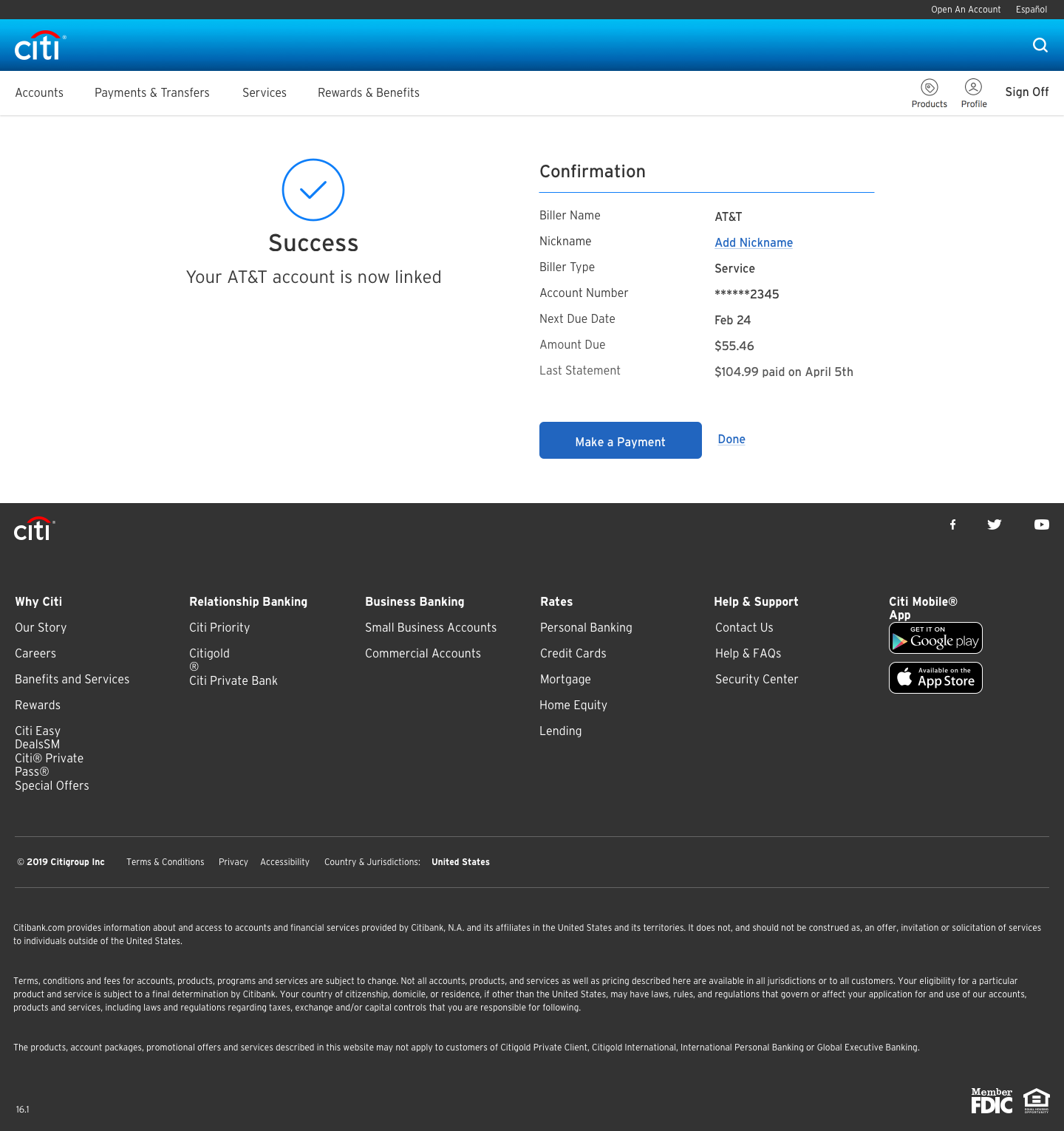
Task: Open the Accounts menu
Action: [x=39, y=92]
